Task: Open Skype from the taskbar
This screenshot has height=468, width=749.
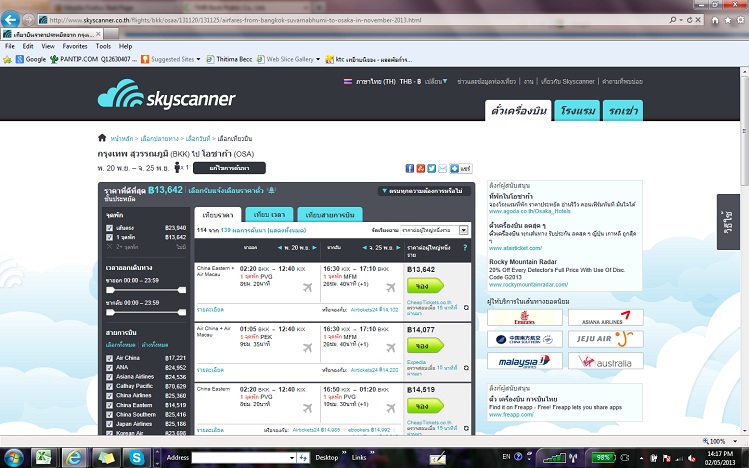Action: click(x=136, y=457)
